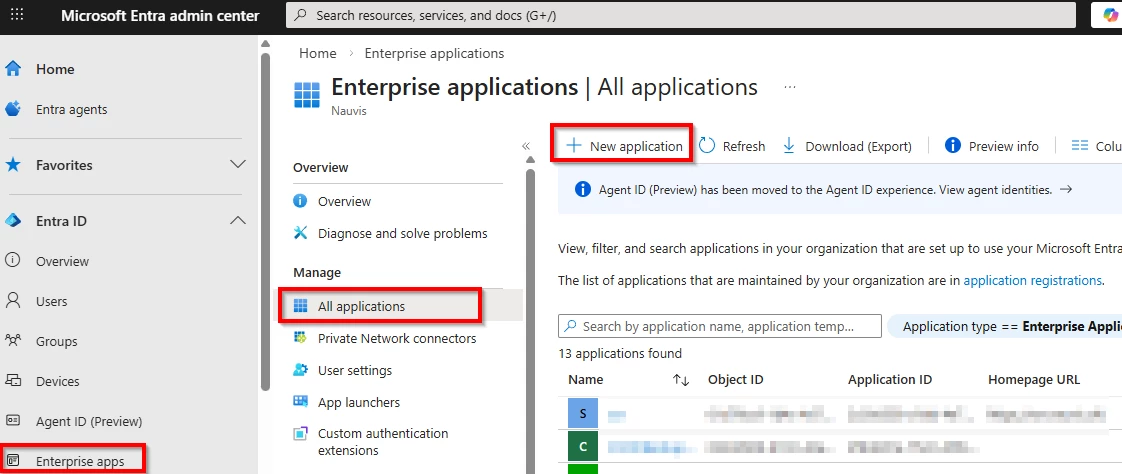Select All applications in Manage menu
The width and height of the screenshot is (1122, 474).
click(361, 306)
